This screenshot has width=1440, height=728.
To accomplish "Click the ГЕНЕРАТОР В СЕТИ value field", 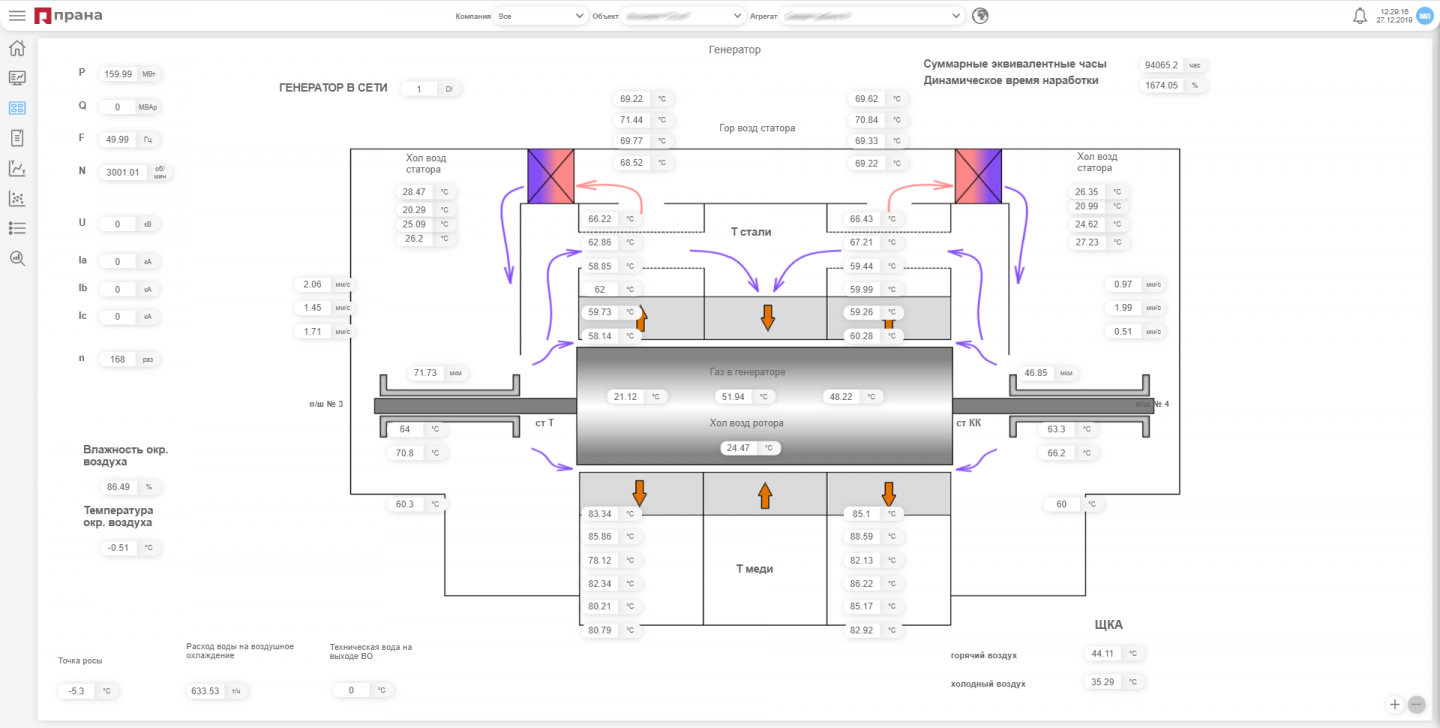I will tap(430, 89).
